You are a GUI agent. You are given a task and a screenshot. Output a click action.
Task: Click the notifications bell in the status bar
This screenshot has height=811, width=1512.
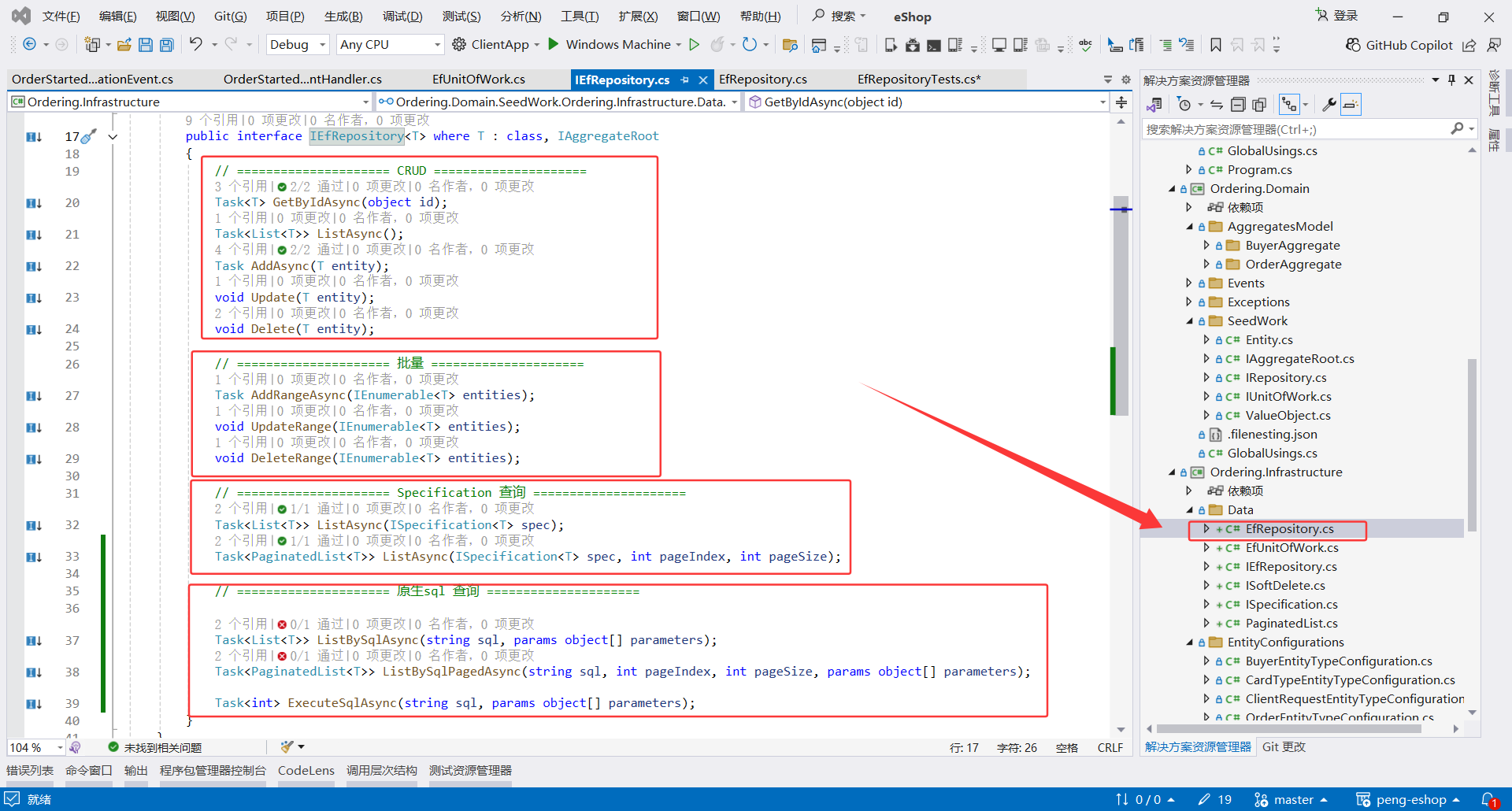(1488, 800)
